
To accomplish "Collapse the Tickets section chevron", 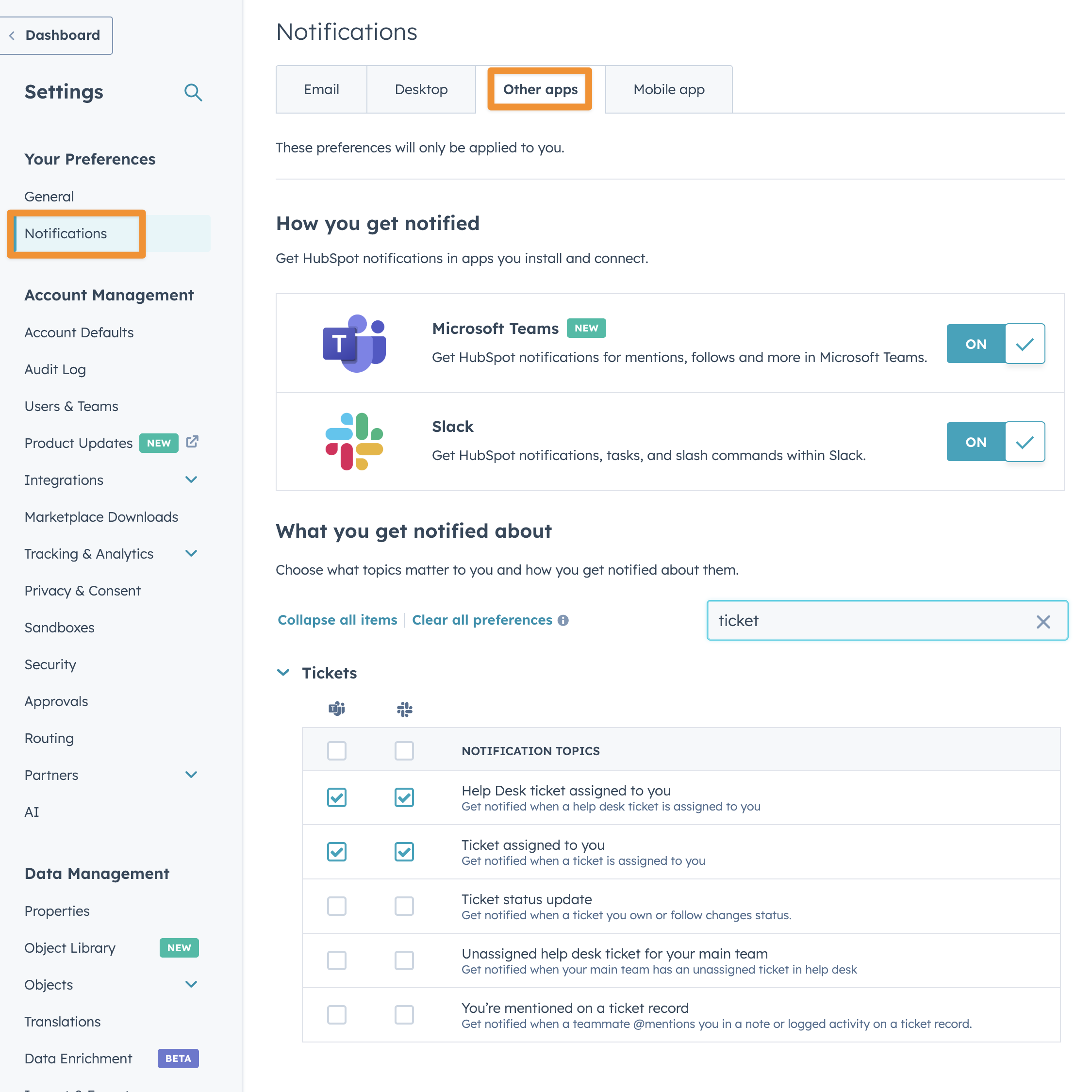I will (x=283, y=673).
